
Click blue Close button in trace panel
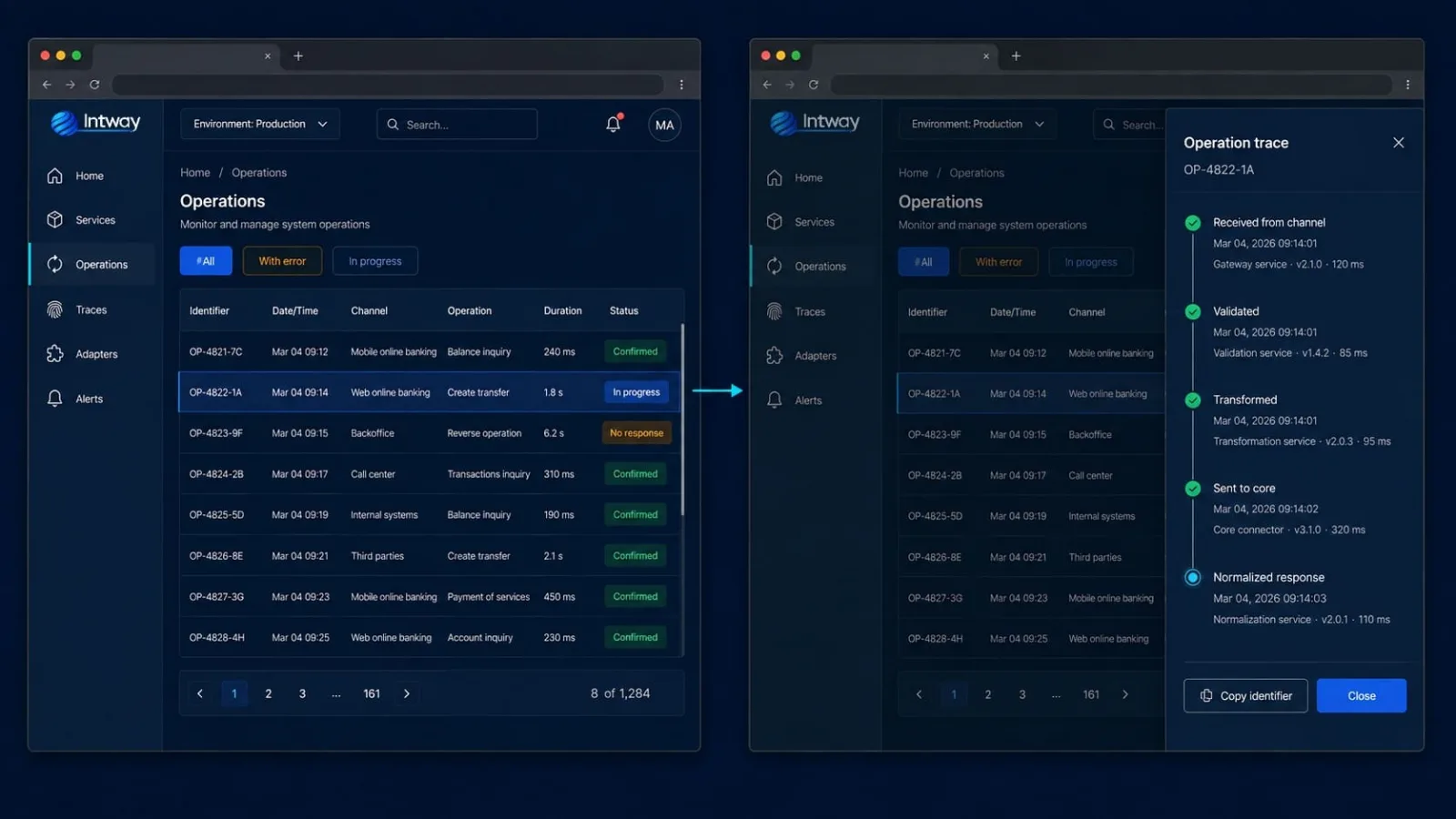click(x=1361, y=696)
